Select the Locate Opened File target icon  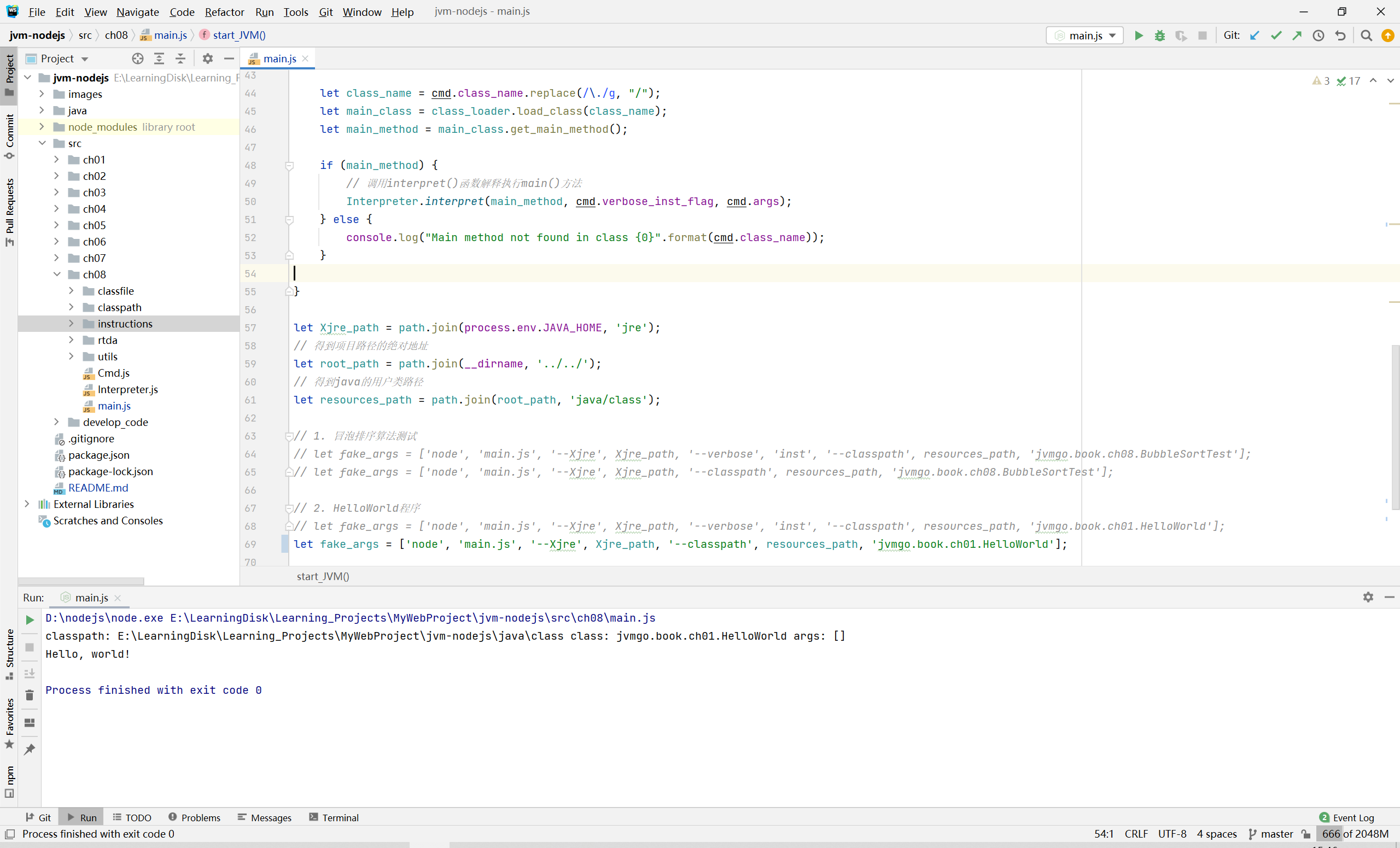click(x=137, y=59)
